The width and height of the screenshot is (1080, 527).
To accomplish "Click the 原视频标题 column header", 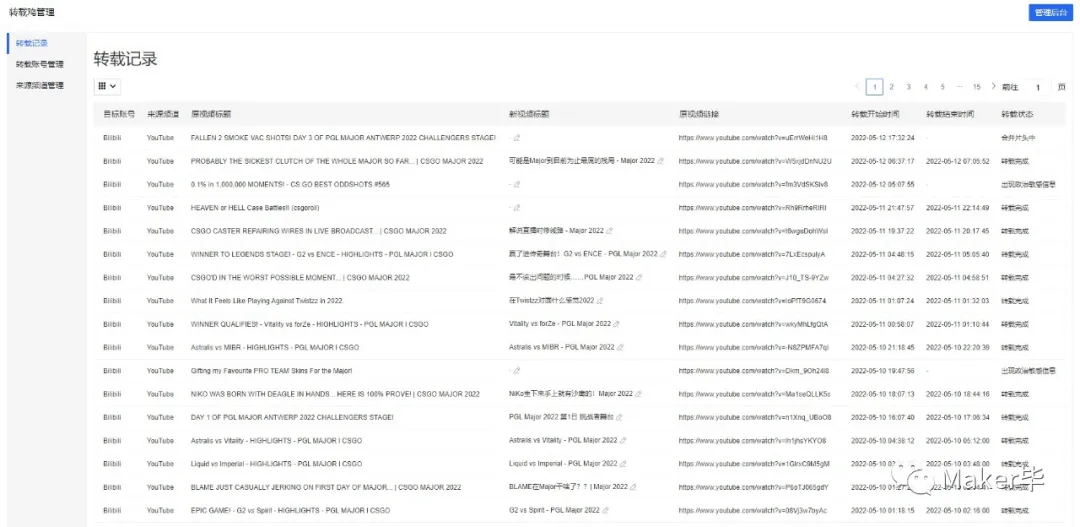I will coord(211,114).
